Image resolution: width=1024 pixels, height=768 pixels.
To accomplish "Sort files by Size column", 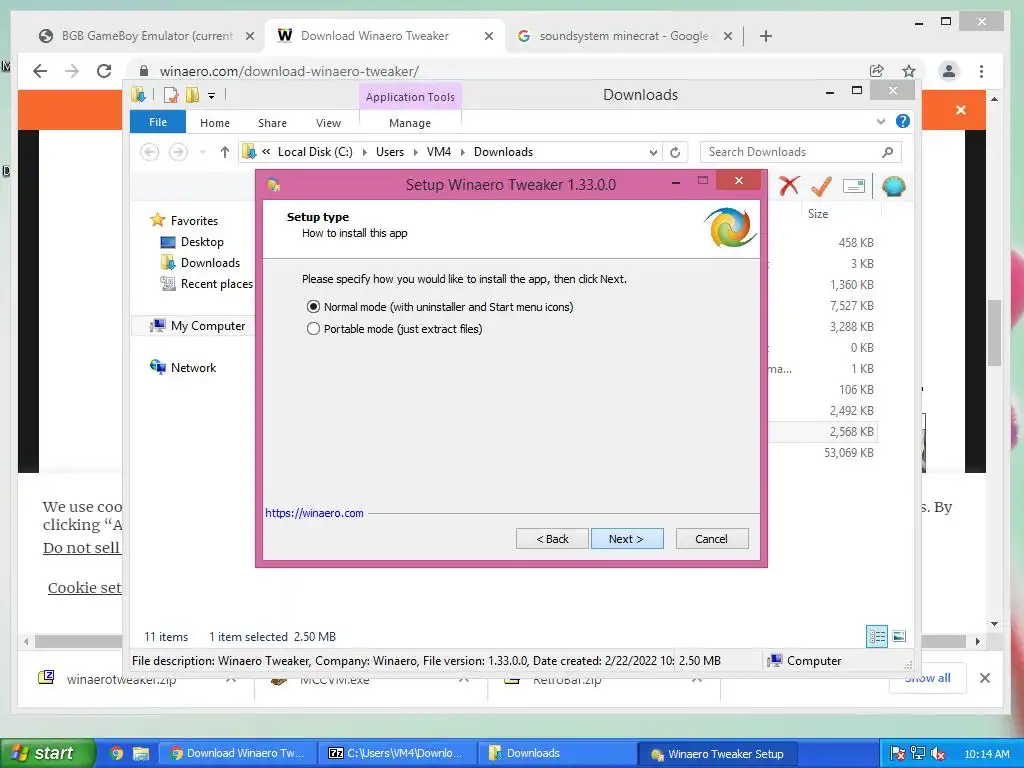I will pos(818,214).
